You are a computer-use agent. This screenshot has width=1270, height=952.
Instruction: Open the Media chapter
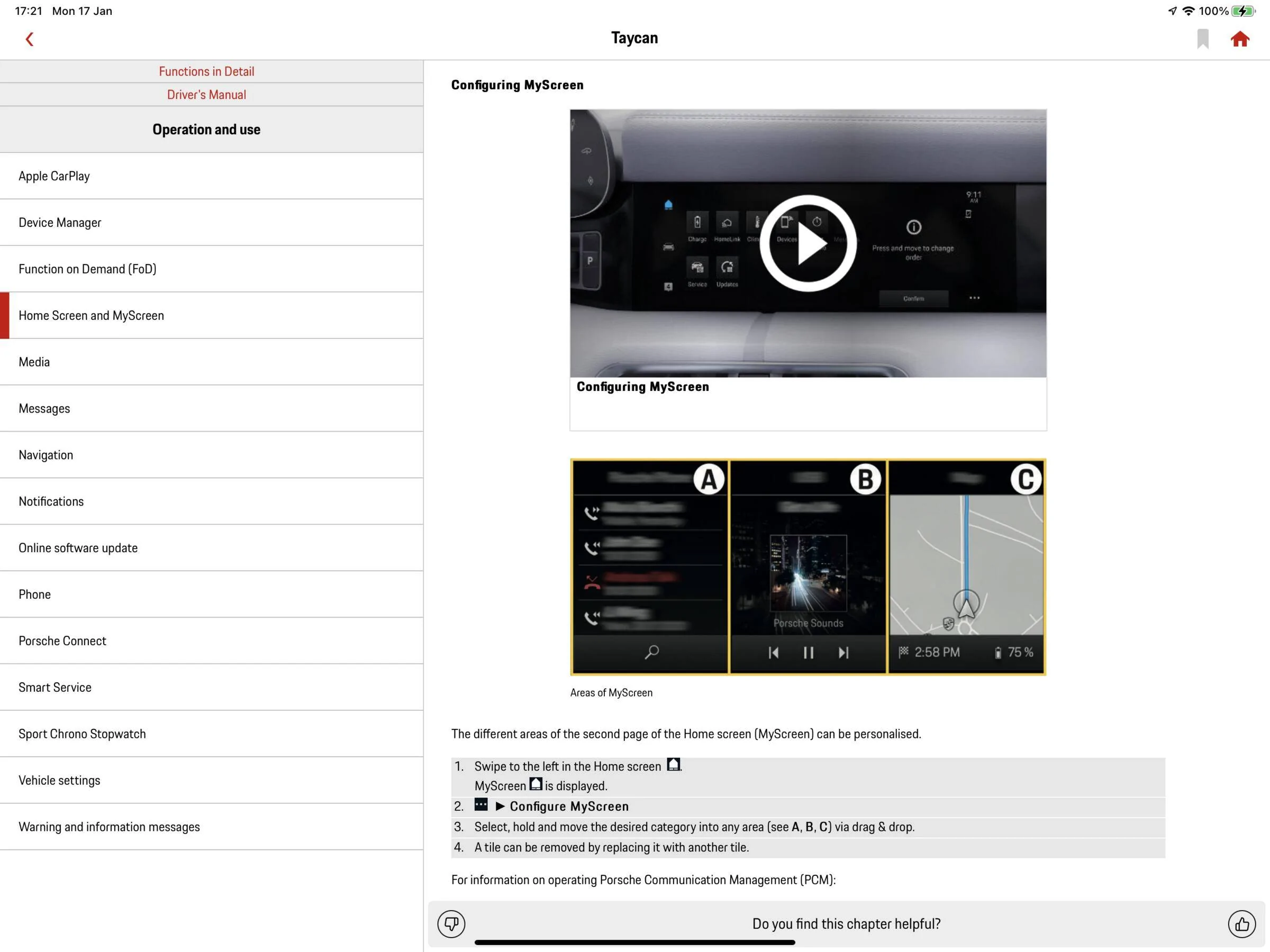pos(212,362)
